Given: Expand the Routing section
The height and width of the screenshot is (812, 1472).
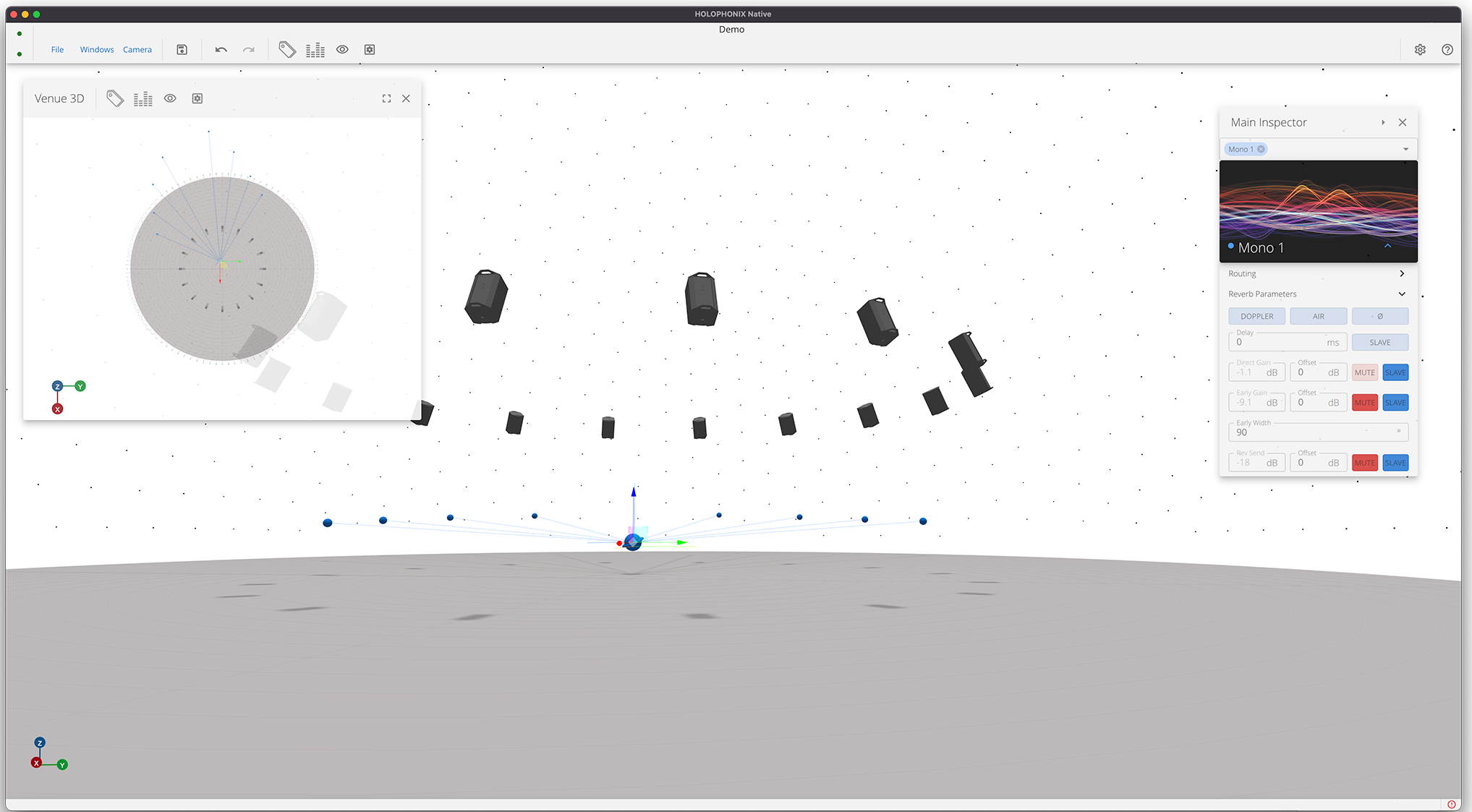Looking at the screenshot, I should point(1401,273).
